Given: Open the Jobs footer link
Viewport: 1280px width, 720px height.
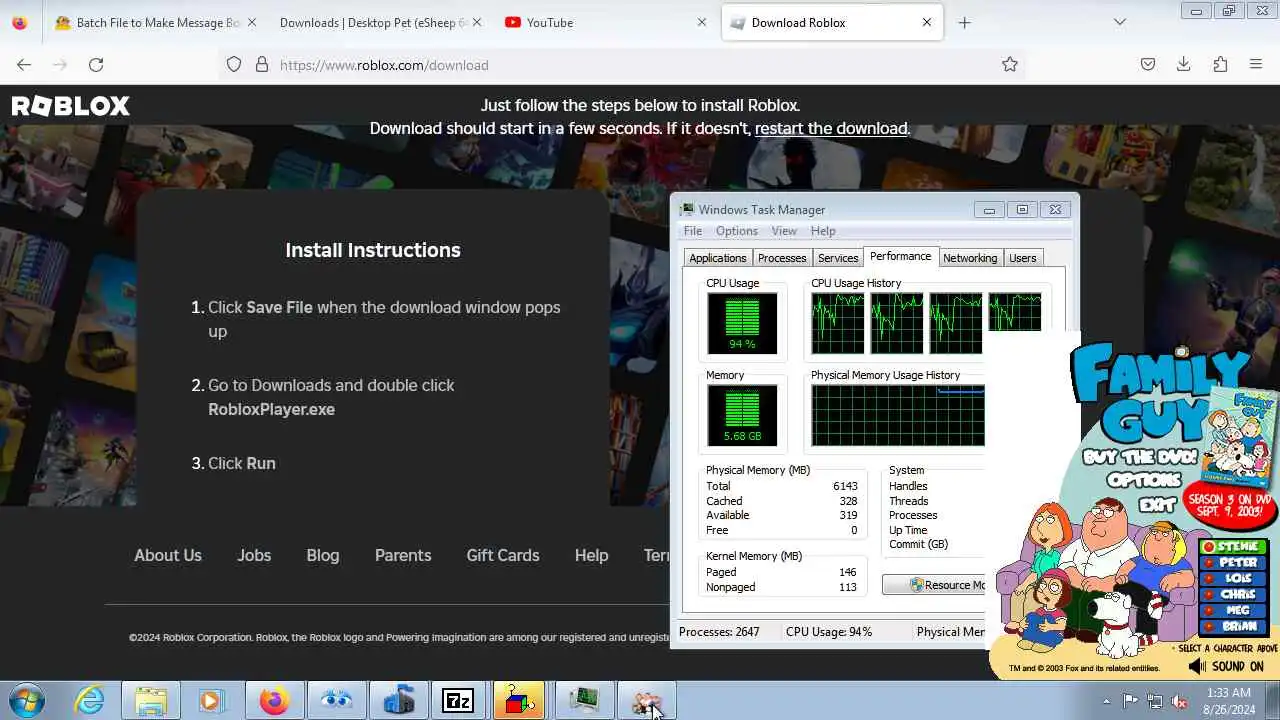Looking at the screenshot, I should [x=254, y=555].
